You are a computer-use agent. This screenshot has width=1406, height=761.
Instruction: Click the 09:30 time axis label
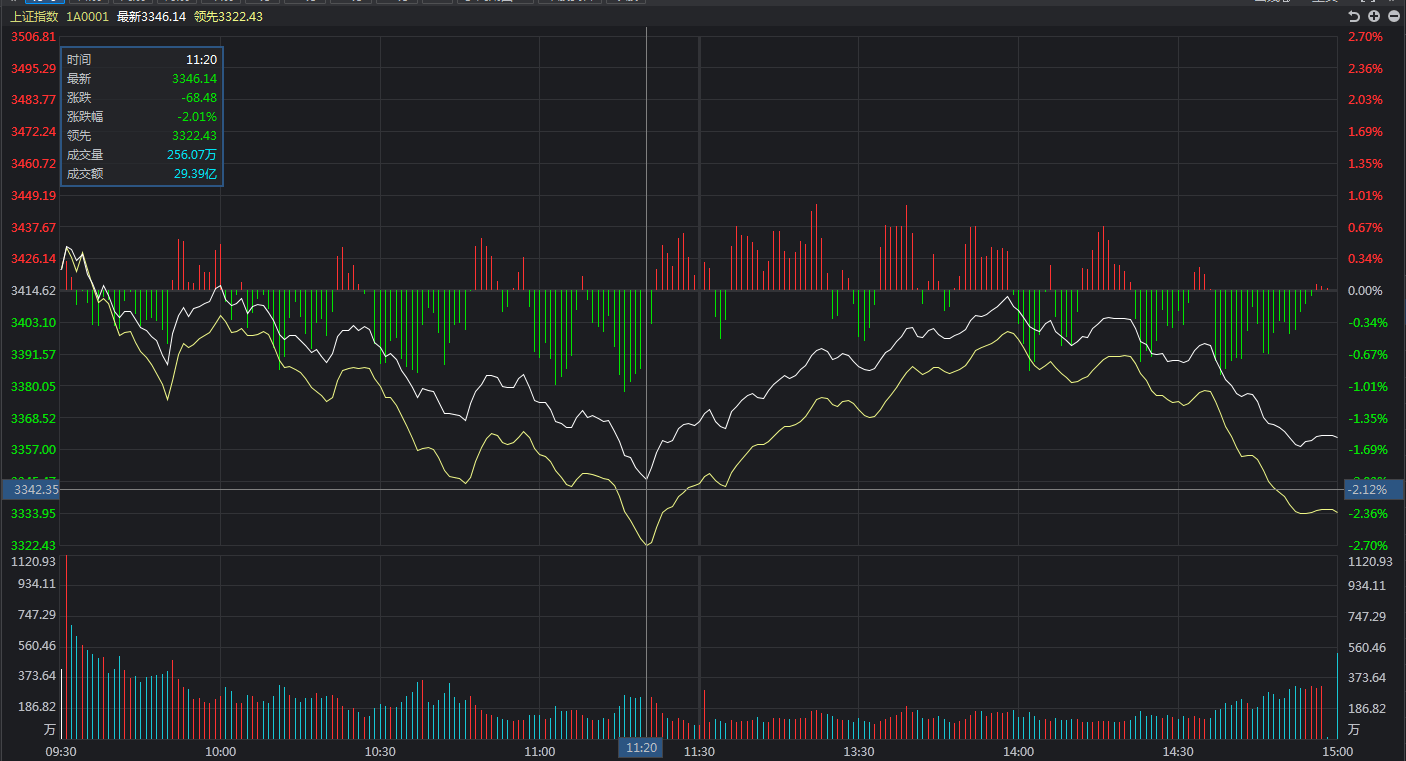pyautogui.click(x=61, y=751)
